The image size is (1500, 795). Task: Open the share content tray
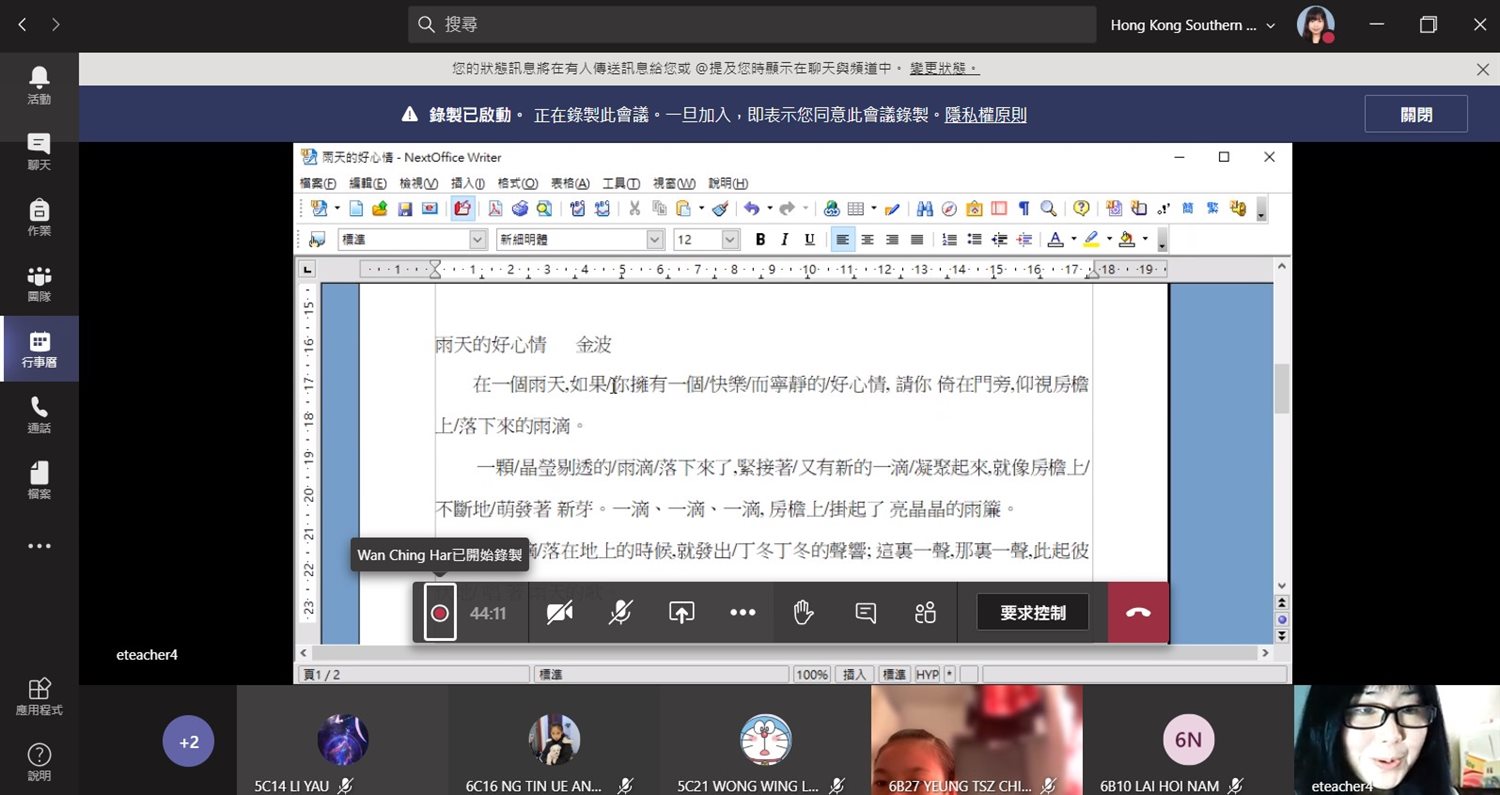pyautogui.click(x=681, y=613)
